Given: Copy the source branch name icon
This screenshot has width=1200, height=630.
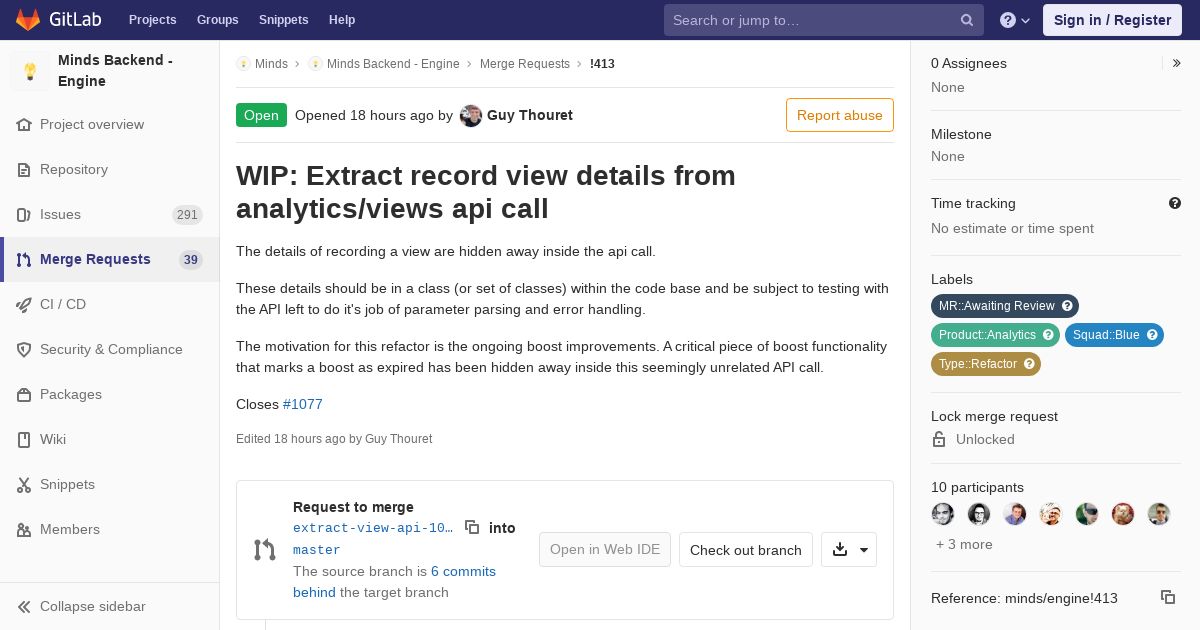Looking at the screenshot, I should pyautogui.click(x=472, y=527).
